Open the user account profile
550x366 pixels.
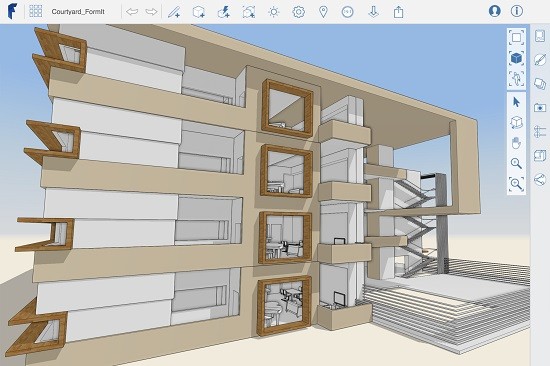(495, 11)
